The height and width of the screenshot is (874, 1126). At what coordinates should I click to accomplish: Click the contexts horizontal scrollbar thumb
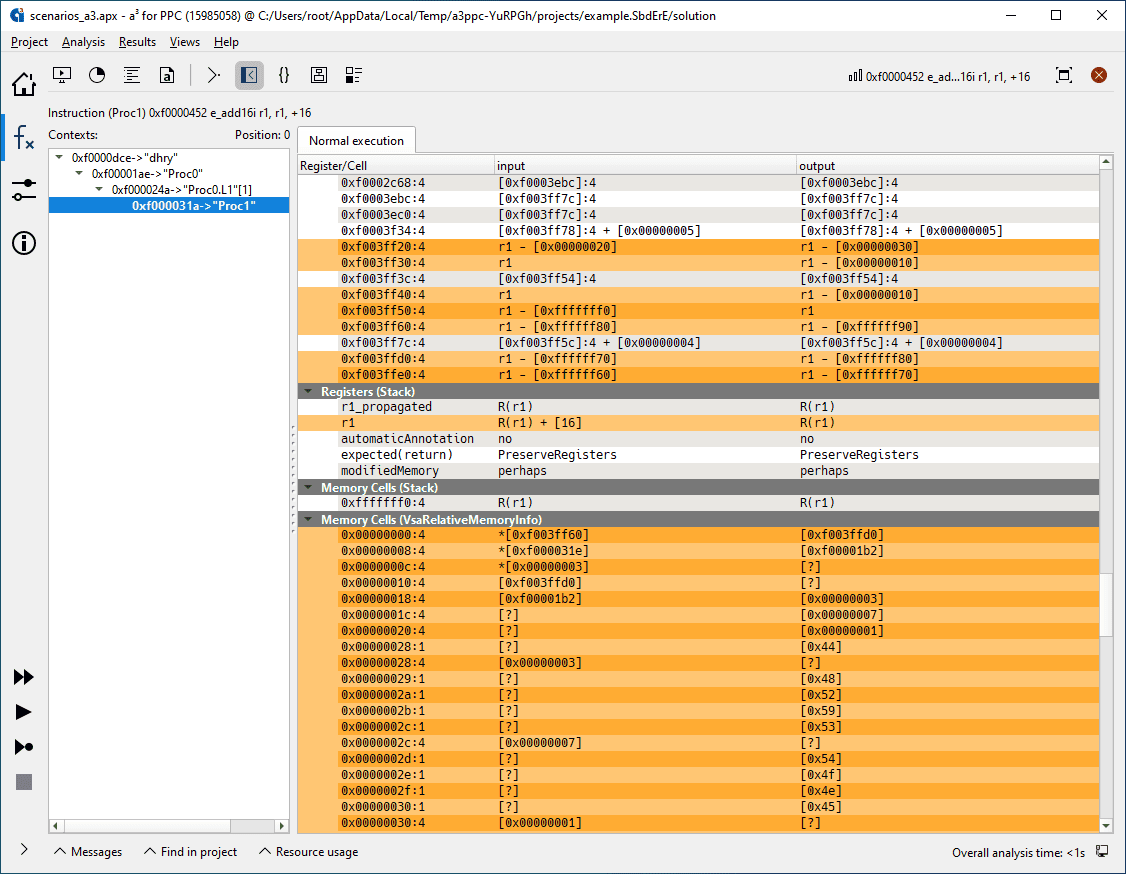(x=147, y=826)
